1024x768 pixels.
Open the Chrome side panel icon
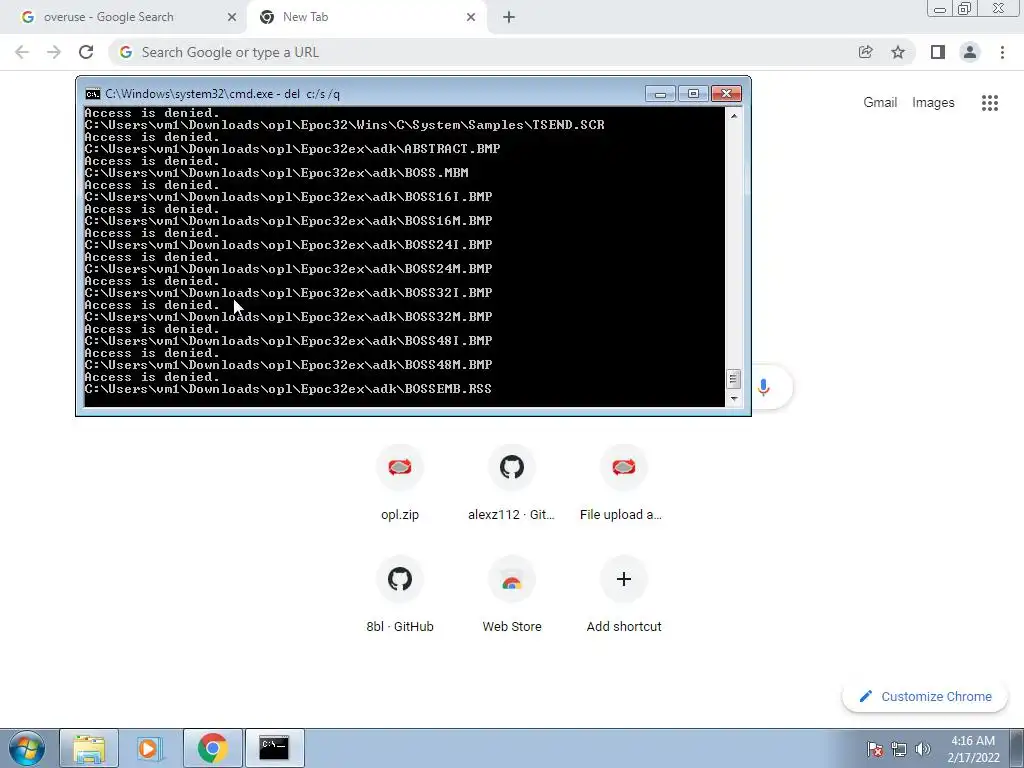click(938, 52)
